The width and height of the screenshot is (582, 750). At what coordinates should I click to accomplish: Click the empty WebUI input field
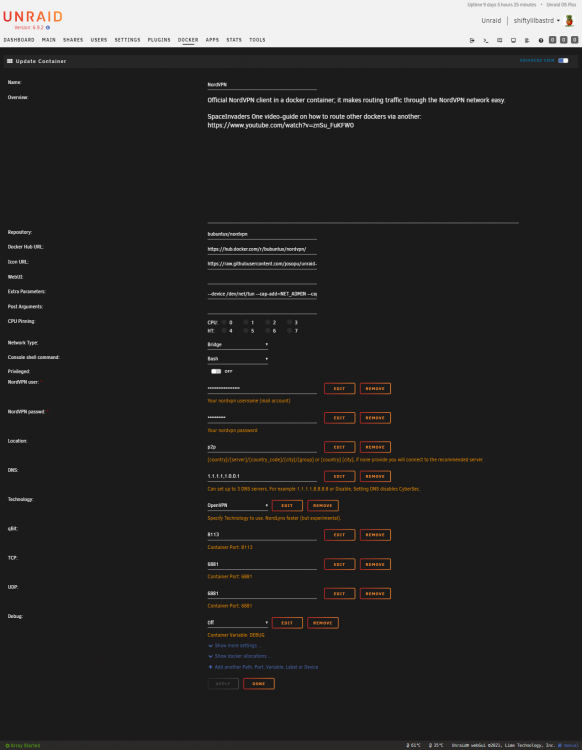point(262,279)
